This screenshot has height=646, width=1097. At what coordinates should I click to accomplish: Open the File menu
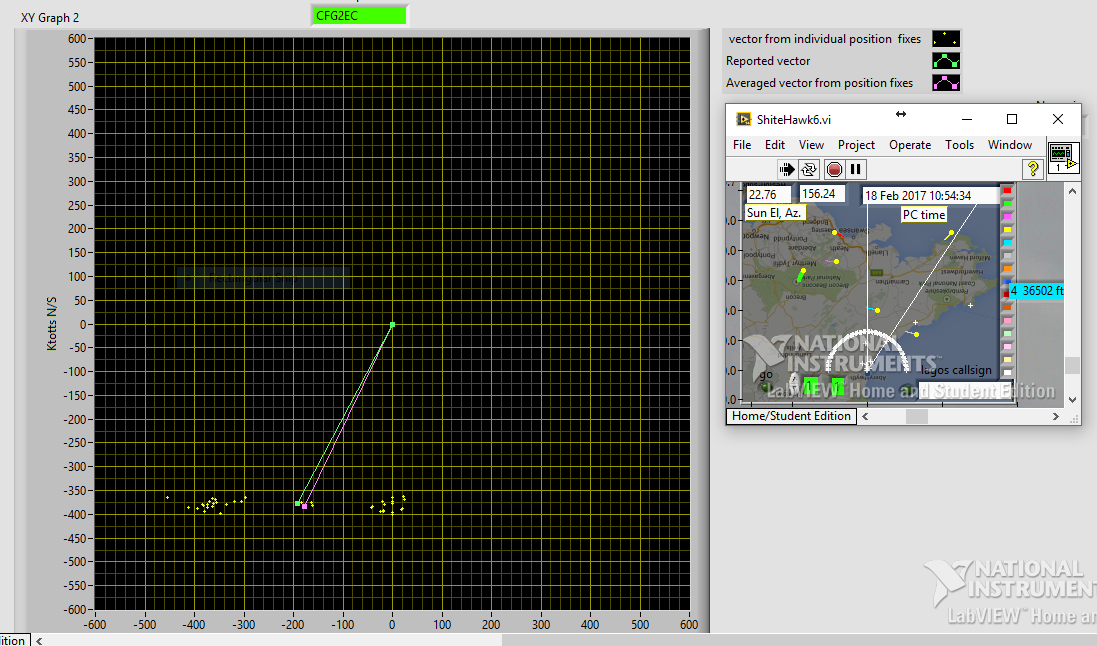click(x=742, y=145)
